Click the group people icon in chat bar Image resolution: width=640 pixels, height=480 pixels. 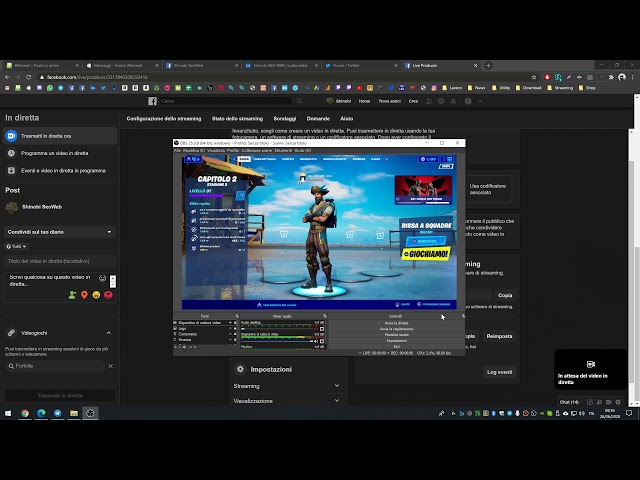[x=599, y=402]
